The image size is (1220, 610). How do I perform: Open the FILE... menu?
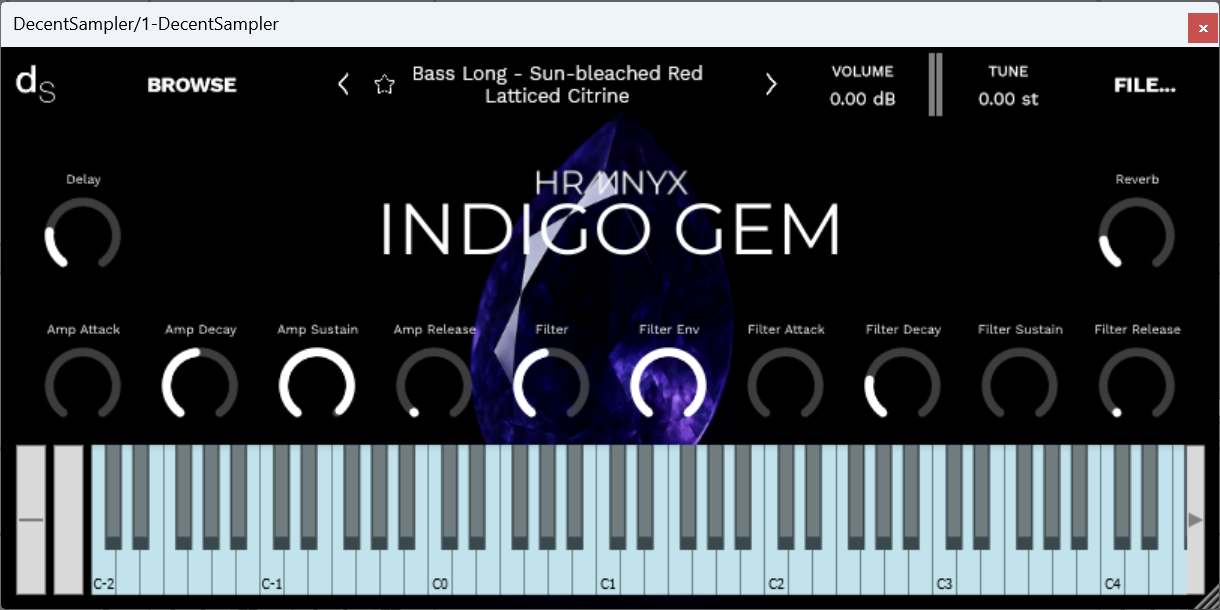(x=1144, y=85)
